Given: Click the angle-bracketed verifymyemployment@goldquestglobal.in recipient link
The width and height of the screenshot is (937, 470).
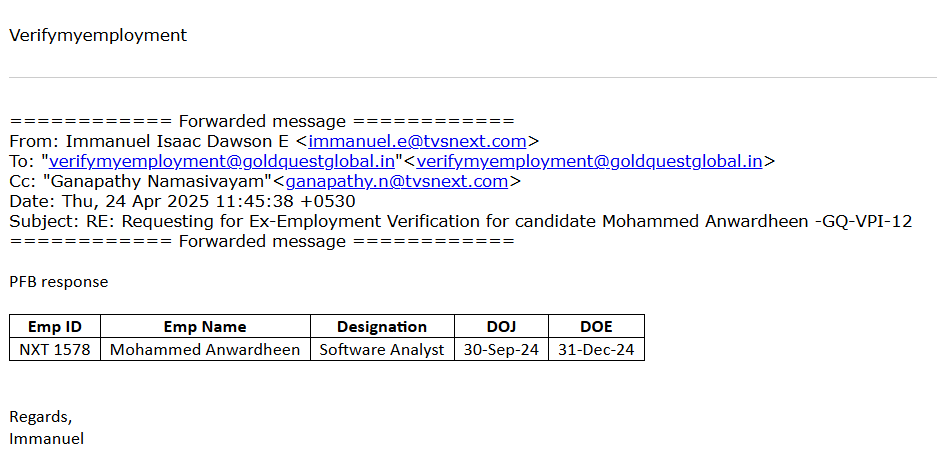Looking at the screenshot, I should [x=589, y=161].
